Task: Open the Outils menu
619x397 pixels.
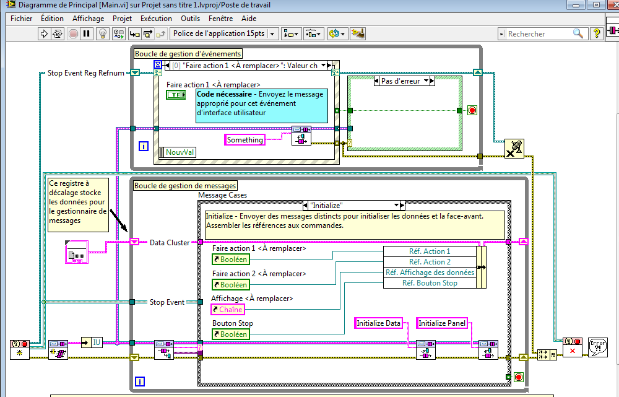Action: (190, 19)
